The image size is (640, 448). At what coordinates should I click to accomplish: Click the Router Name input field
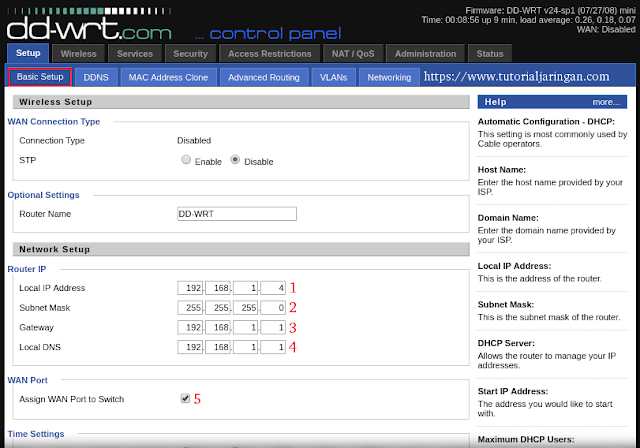(237, 214)
